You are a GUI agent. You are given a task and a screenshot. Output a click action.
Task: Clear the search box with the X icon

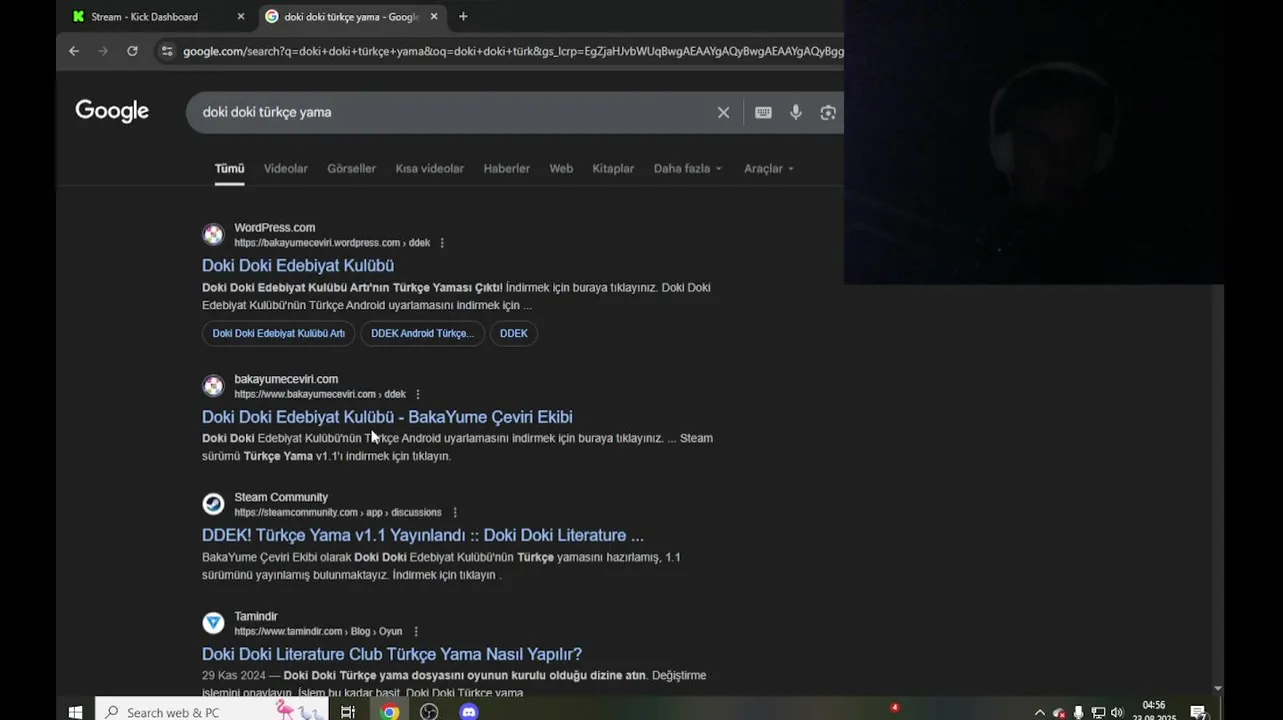tap(724, 112)
